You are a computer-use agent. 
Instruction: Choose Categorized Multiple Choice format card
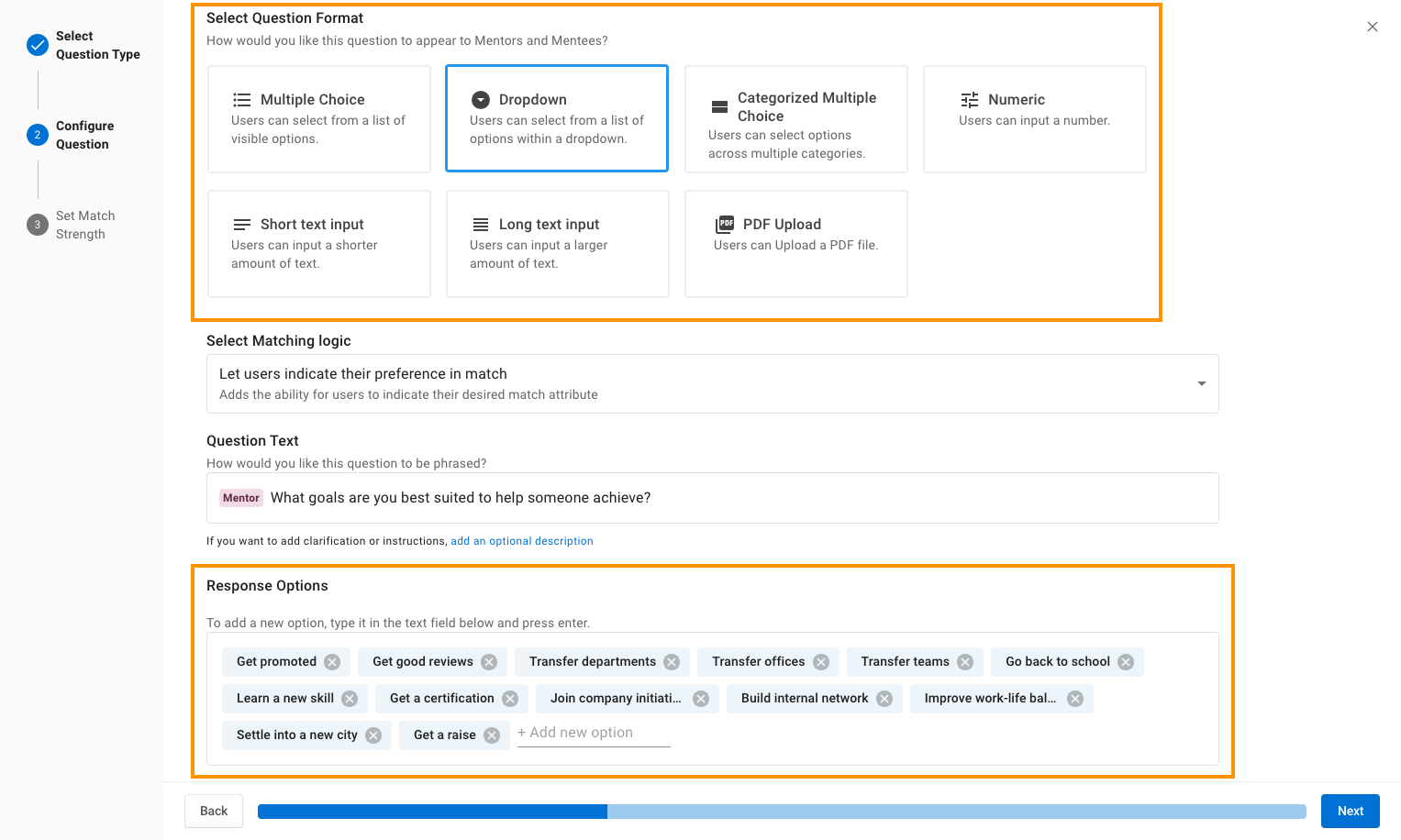pyautogui.click(x=796, y=119)
